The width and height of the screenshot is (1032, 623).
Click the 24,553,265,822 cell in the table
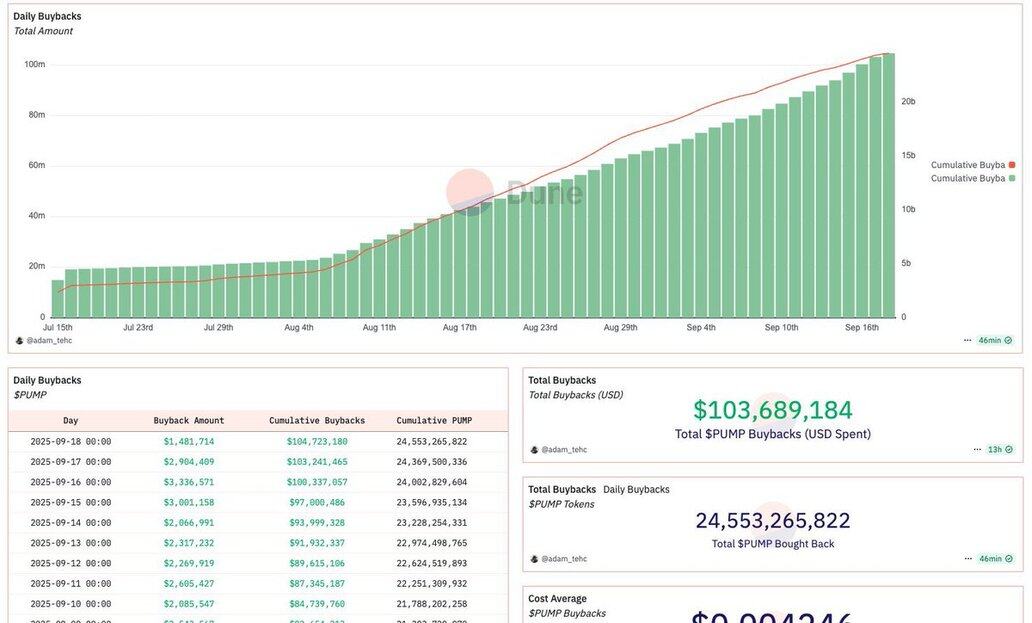[x=432, y=441]
